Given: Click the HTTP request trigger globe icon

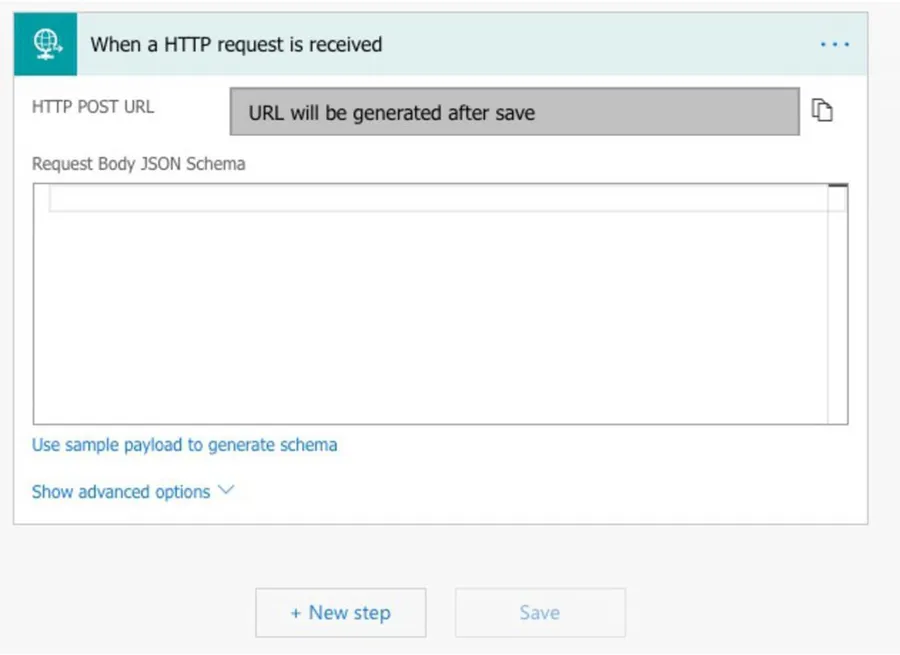Looking at the screenshot, I should tap(46, 45).
